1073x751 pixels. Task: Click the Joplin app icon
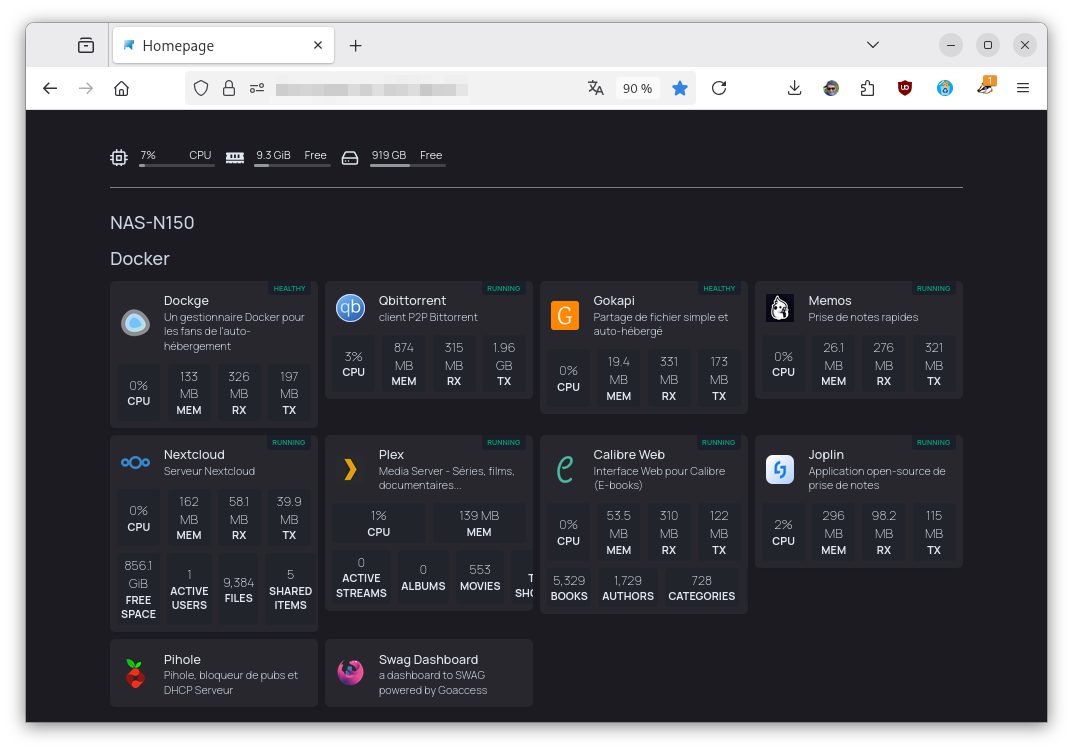point(780,469)
